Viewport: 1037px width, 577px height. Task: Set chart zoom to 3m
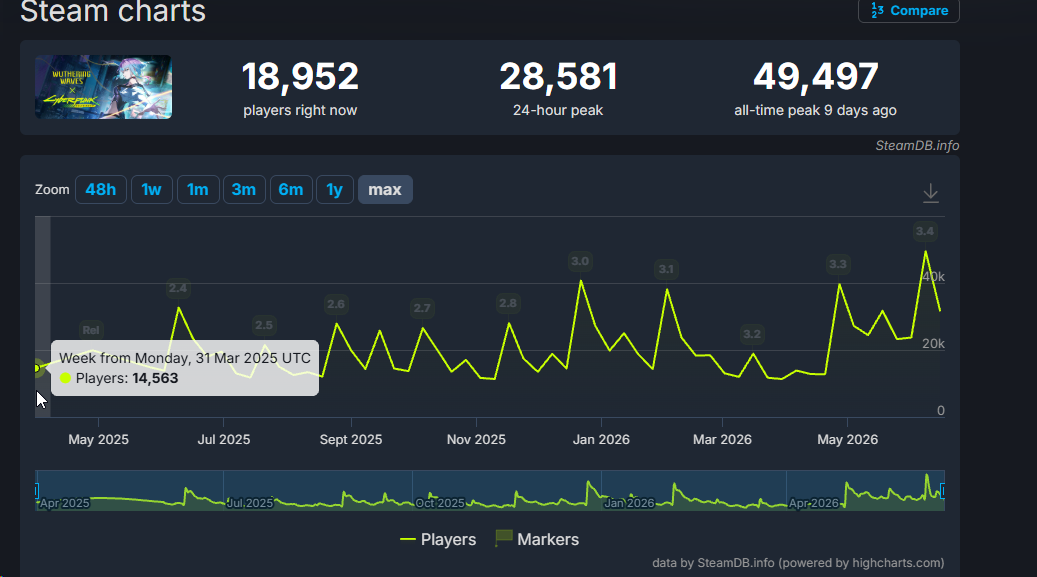(x=244, y=190)
